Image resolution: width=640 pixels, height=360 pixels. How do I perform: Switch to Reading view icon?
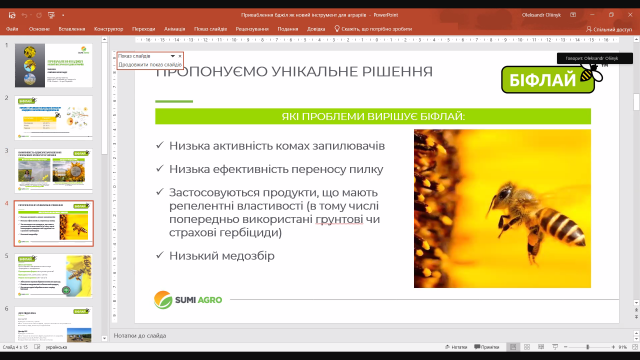(x=541, y=347)
